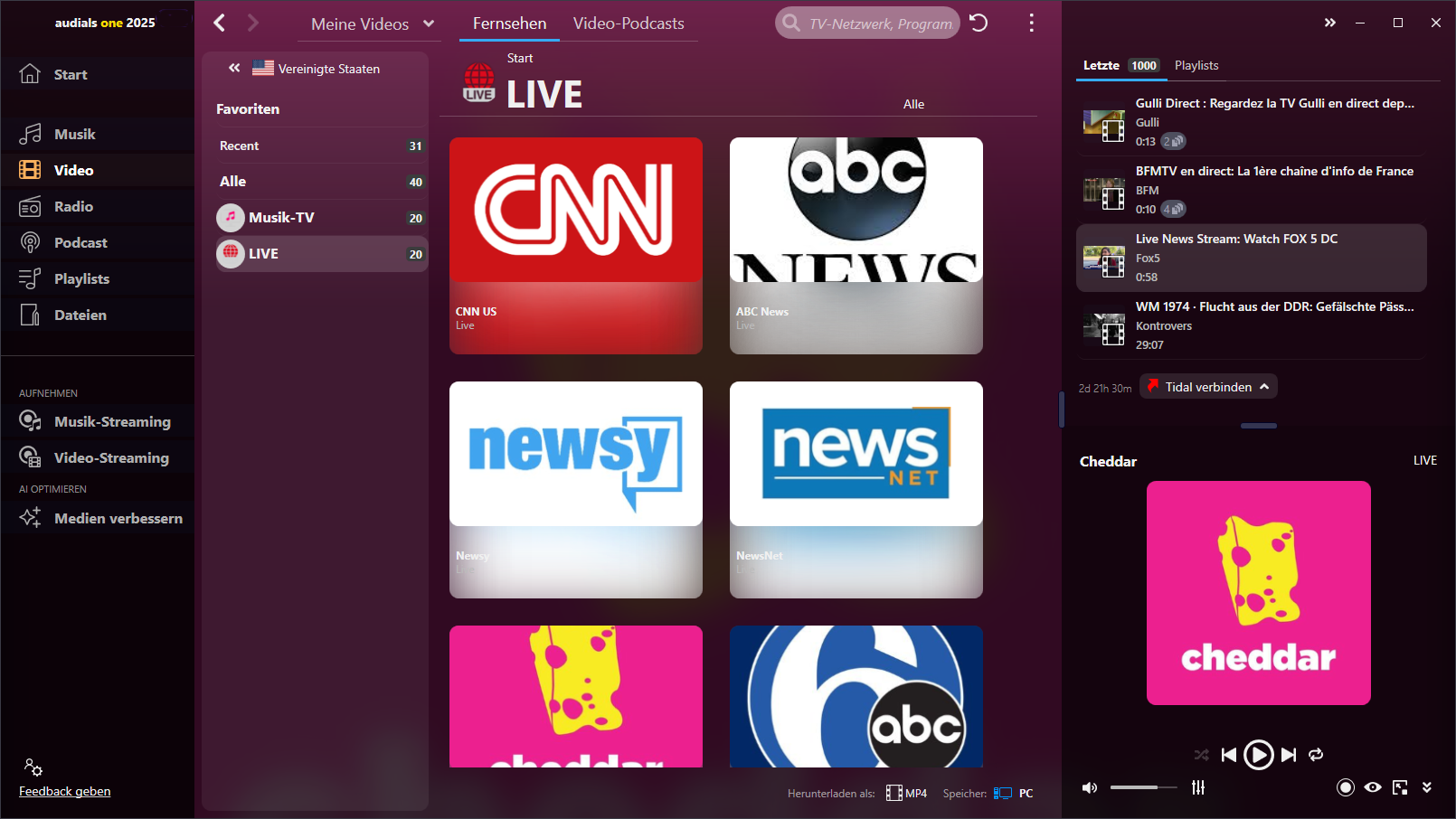The width and height of the screenshot is (1456, 819).
Task: Expand the right panel with double arrow
Action: tap(1329, 23)
